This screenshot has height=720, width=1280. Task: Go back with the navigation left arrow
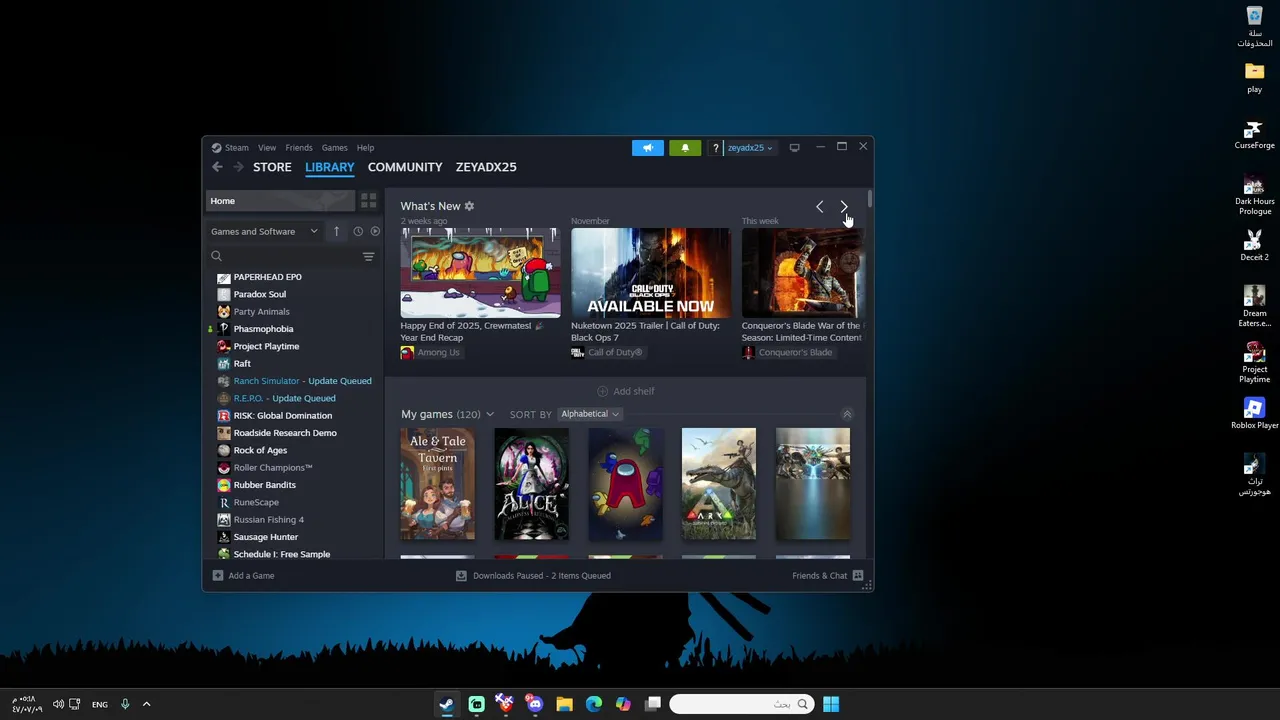tap(217, 167)
